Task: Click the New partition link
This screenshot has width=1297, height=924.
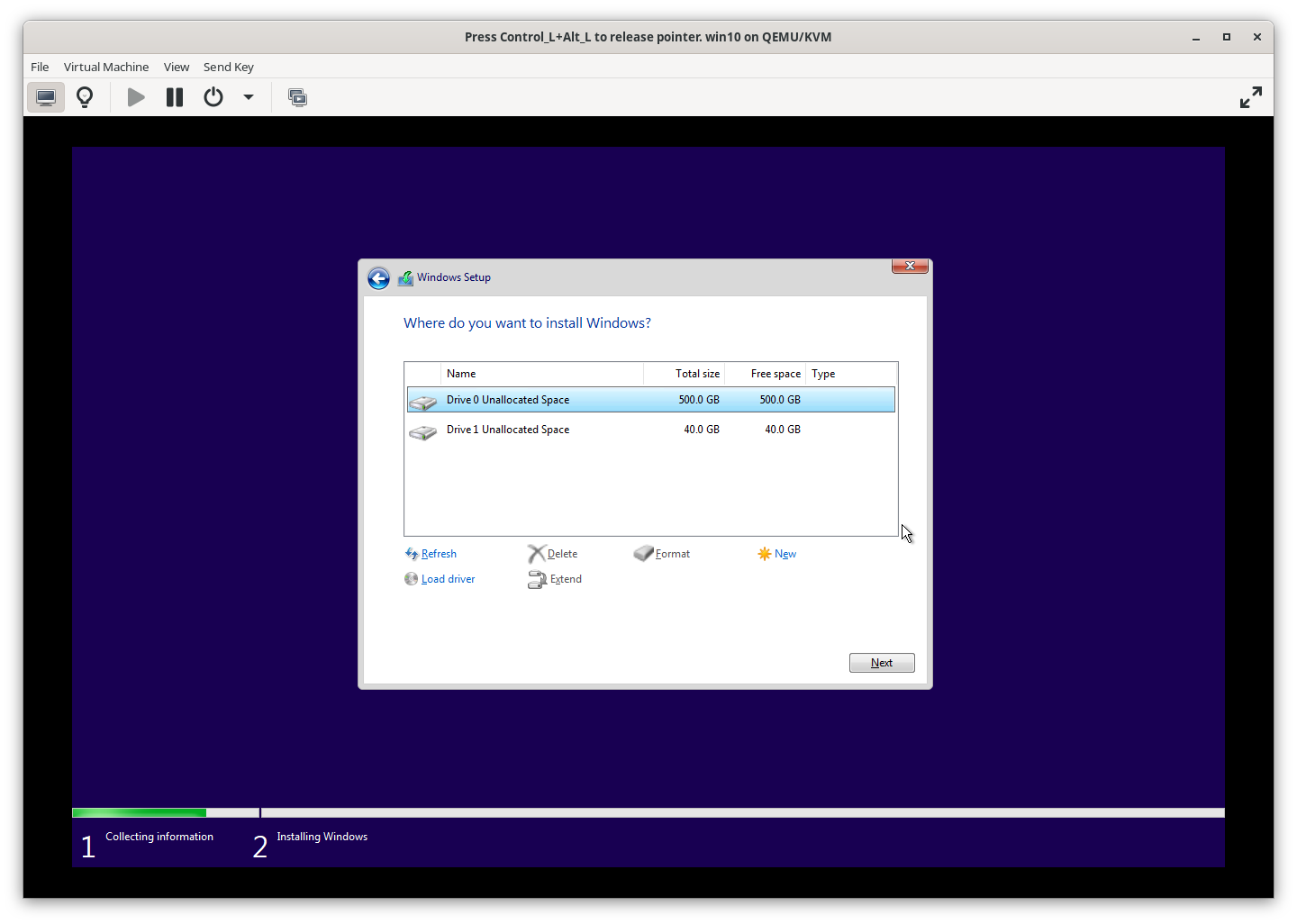Action: coord(785,554)
